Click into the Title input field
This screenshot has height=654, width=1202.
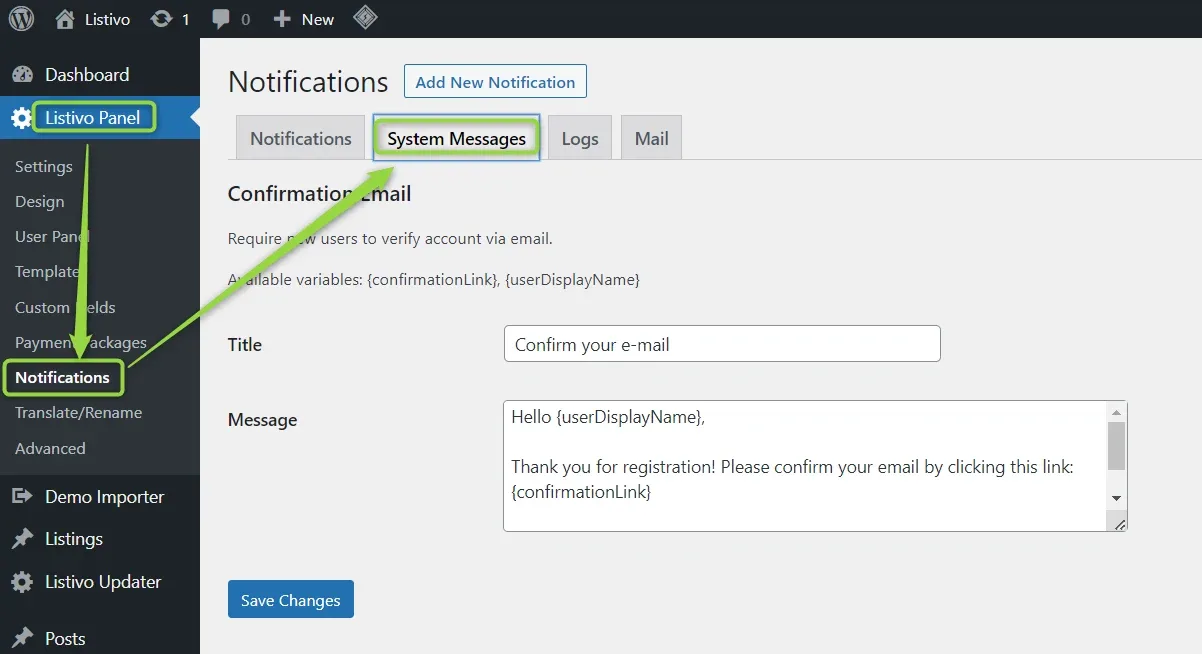(722, 343)
